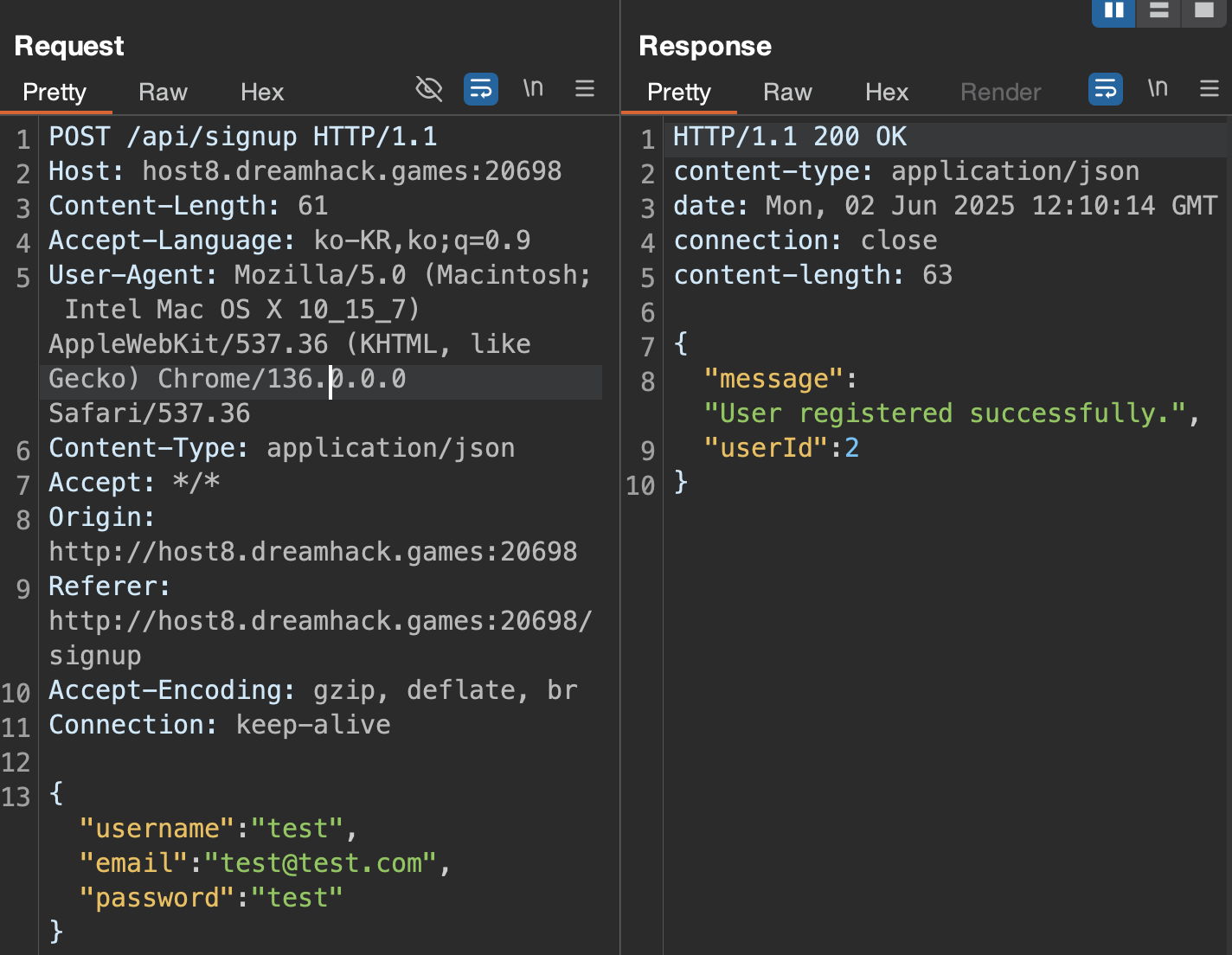Click the Referer header name
This screenshot has width=1232, height=955.
(x=110, y=586)
